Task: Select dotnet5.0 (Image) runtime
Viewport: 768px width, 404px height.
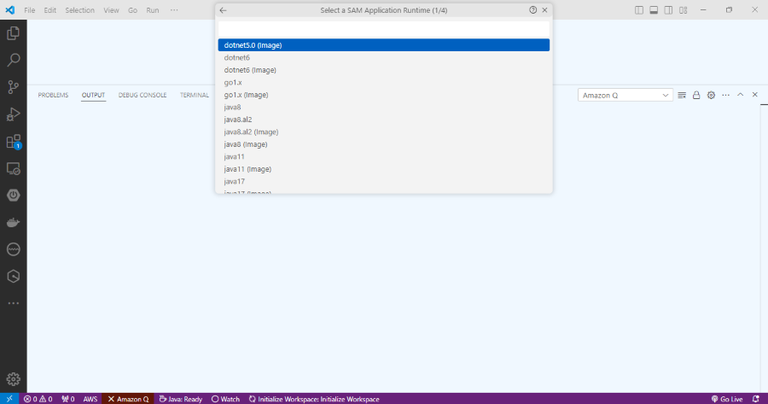Action: pyautogui.click(x=384, y=45)
